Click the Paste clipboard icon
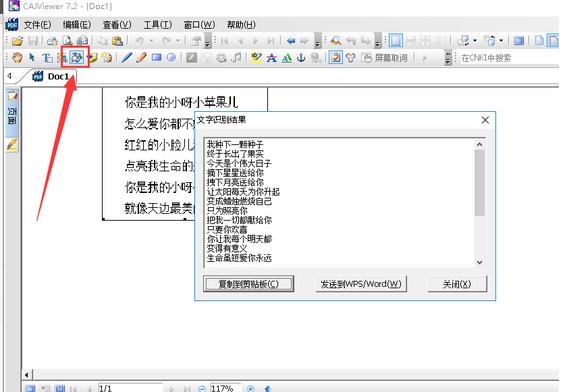561x392 pixels. [x=117, y=41]
